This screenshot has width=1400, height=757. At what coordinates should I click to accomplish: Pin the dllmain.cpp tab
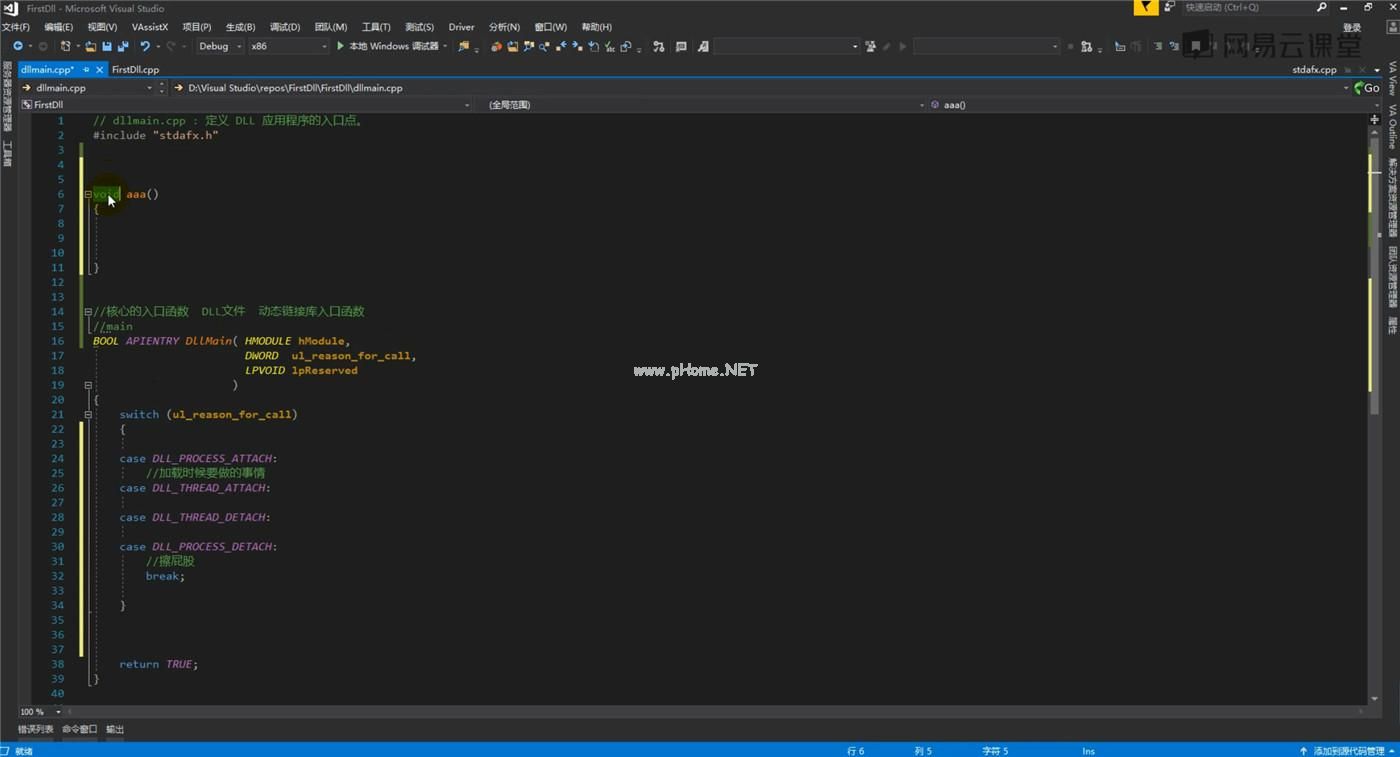pos(86,70)
